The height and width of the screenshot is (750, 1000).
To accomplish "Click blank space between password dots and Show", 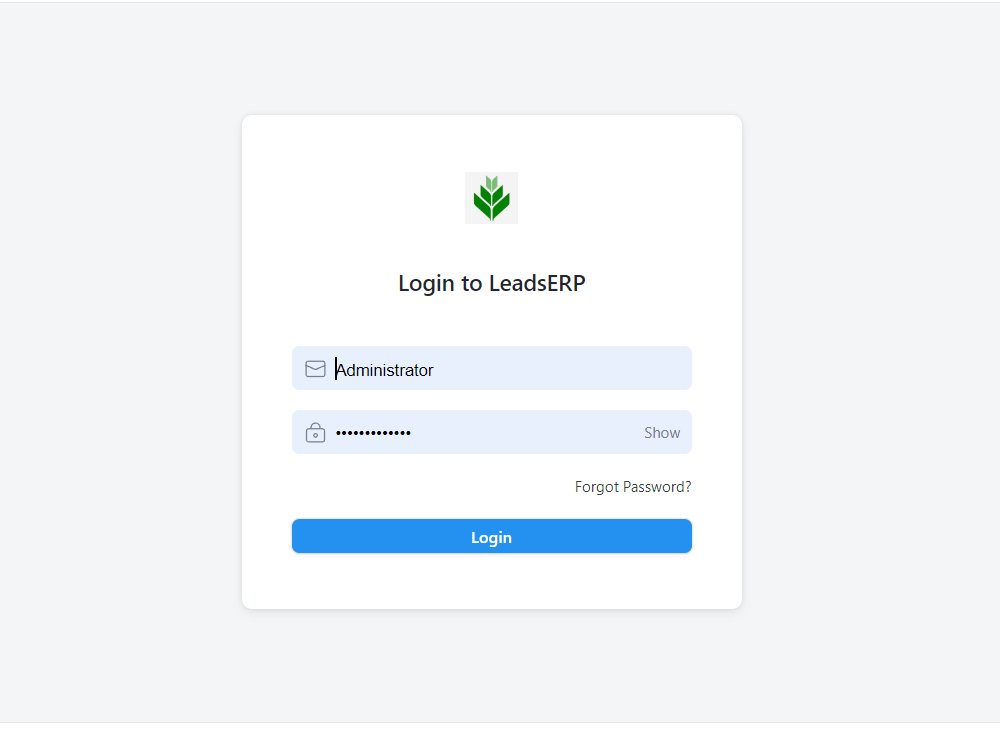I will 526,432.
